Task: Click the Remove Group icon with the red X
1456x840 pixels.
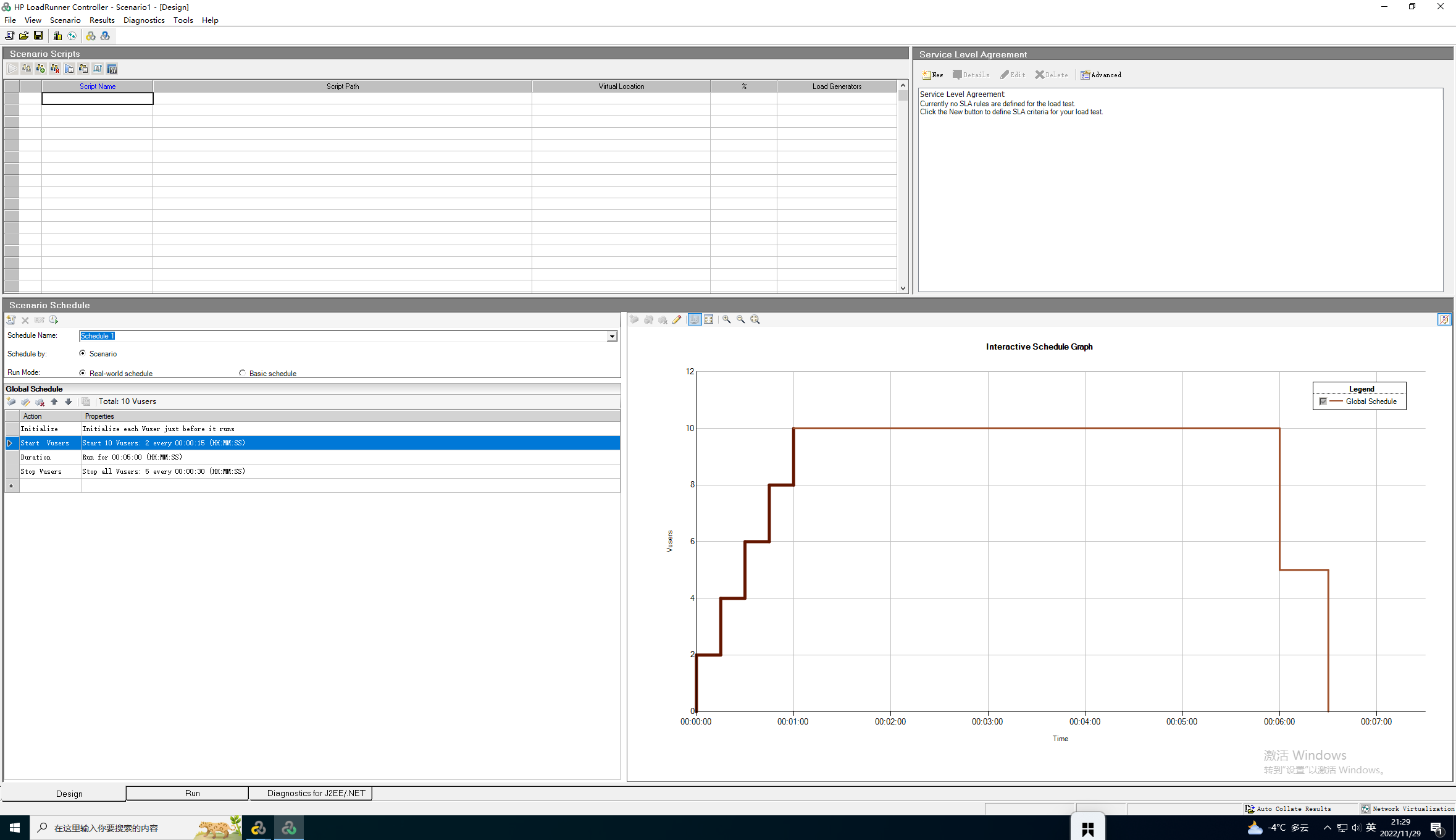Action: click(55, 69)
